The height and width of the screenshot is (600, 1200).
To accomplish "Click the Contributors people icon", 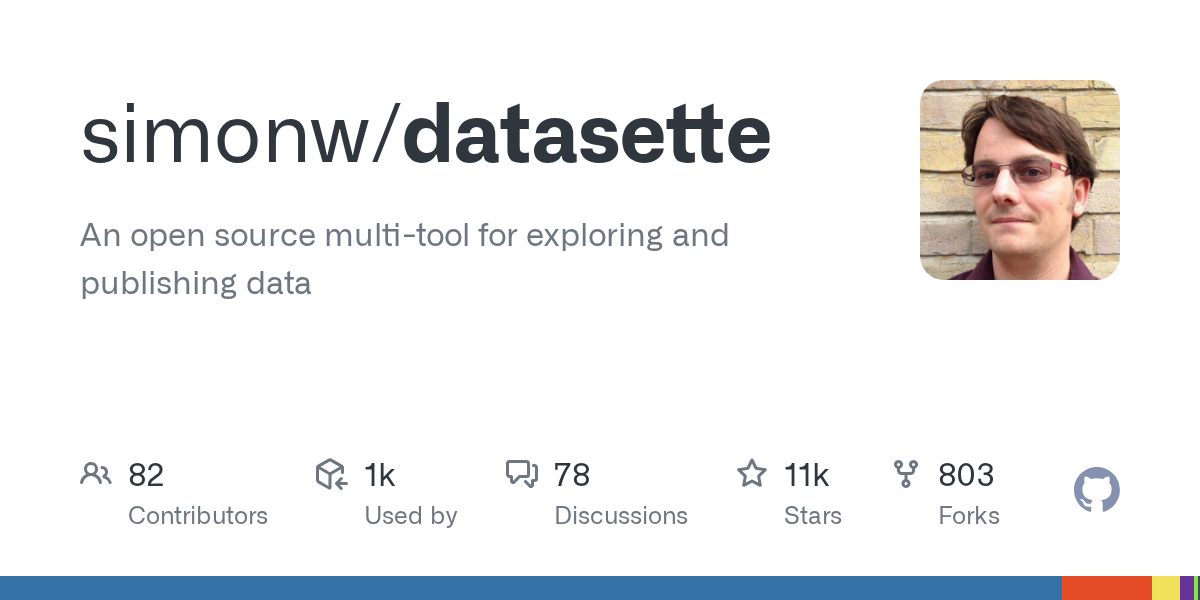I will pos(96,474).
